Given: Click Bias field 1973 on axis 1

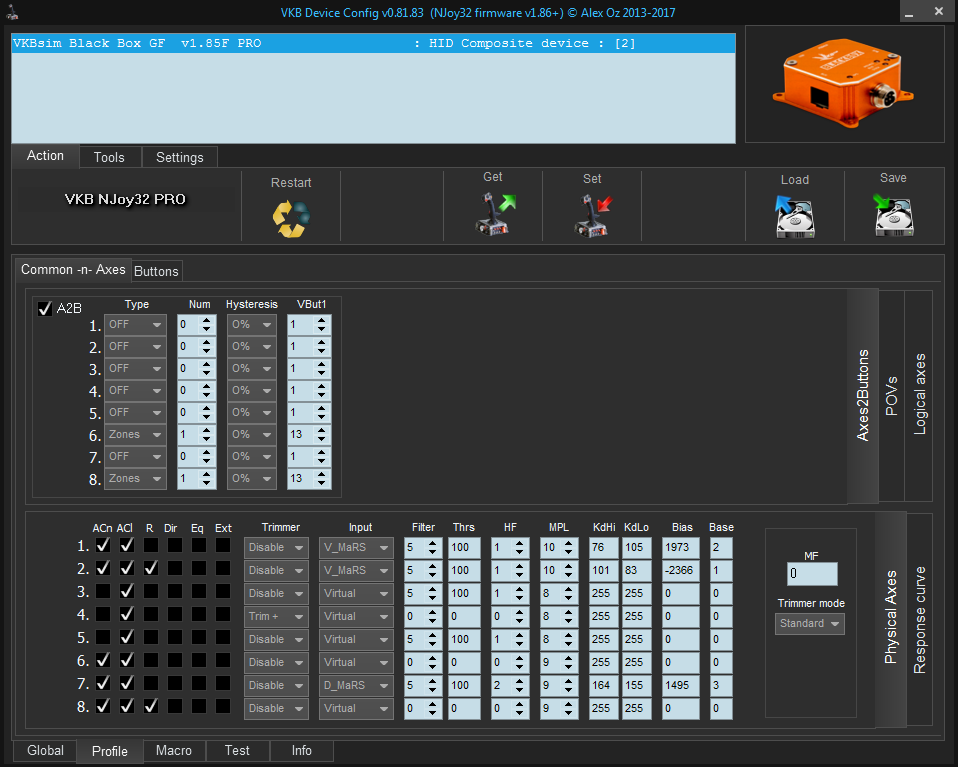Looking at the screenshot, I should (x=681, y=548).
